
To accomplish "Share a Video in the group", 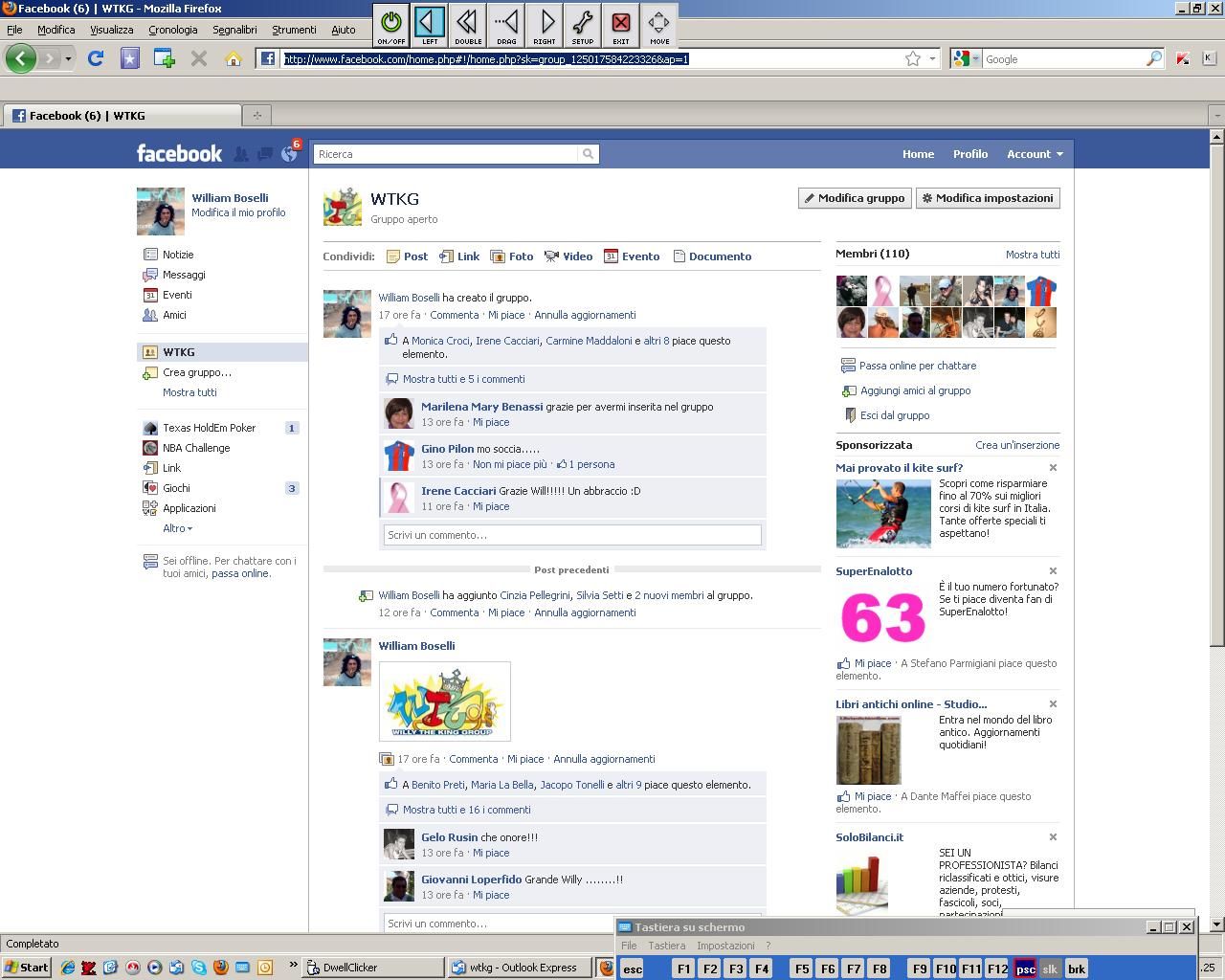I will pos(568,256).
